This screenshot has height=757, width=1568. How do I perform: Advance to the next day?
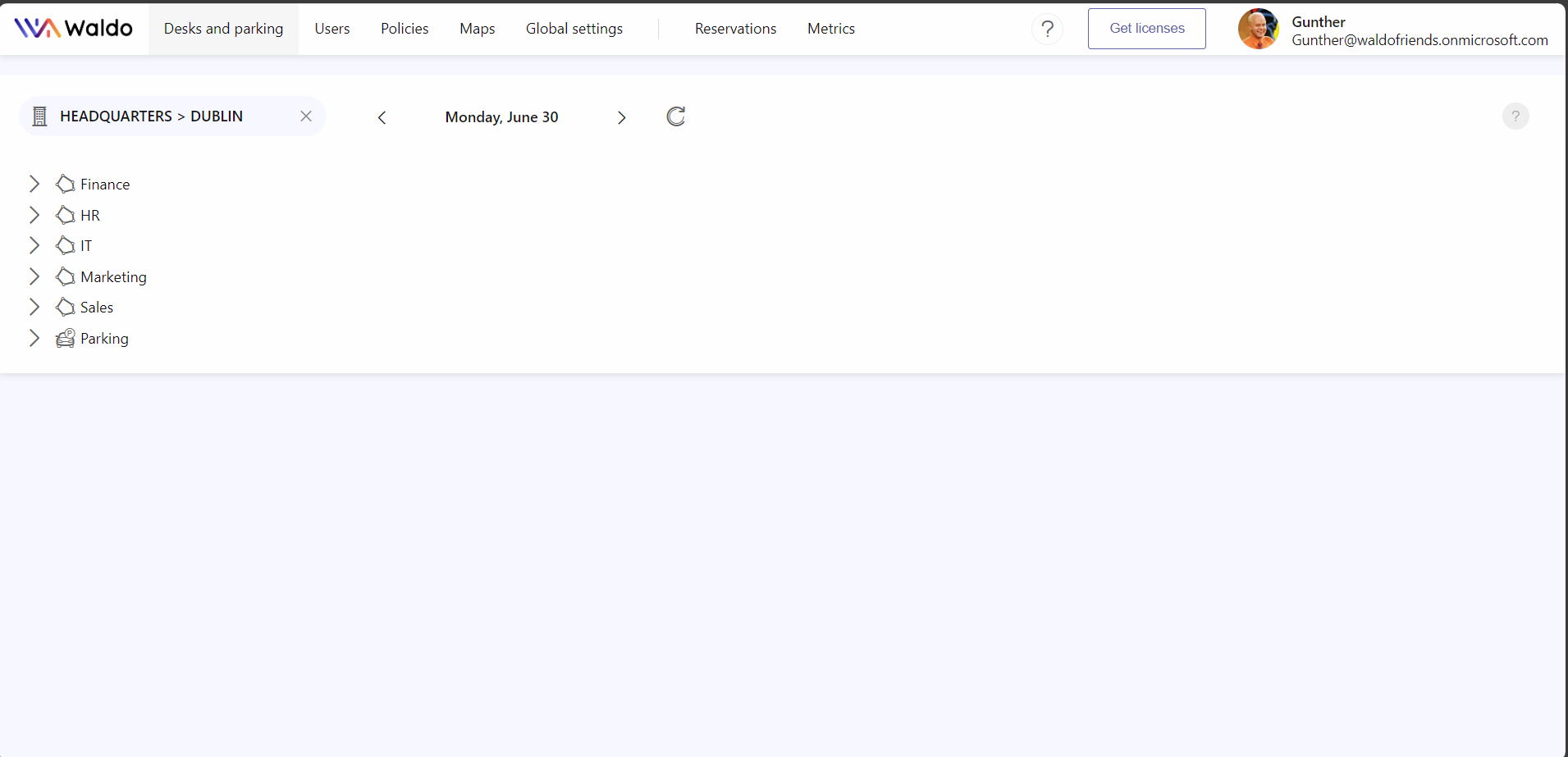point(621,117)
